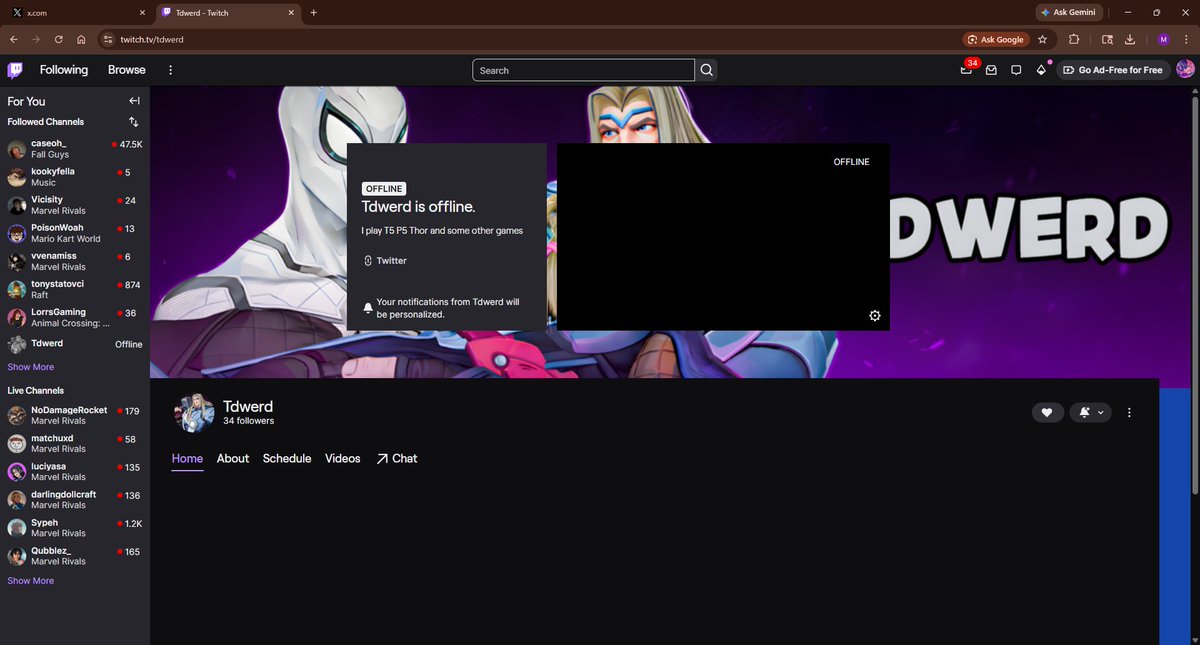
Task: Click the 34 followers text
Action: point(248,421)
